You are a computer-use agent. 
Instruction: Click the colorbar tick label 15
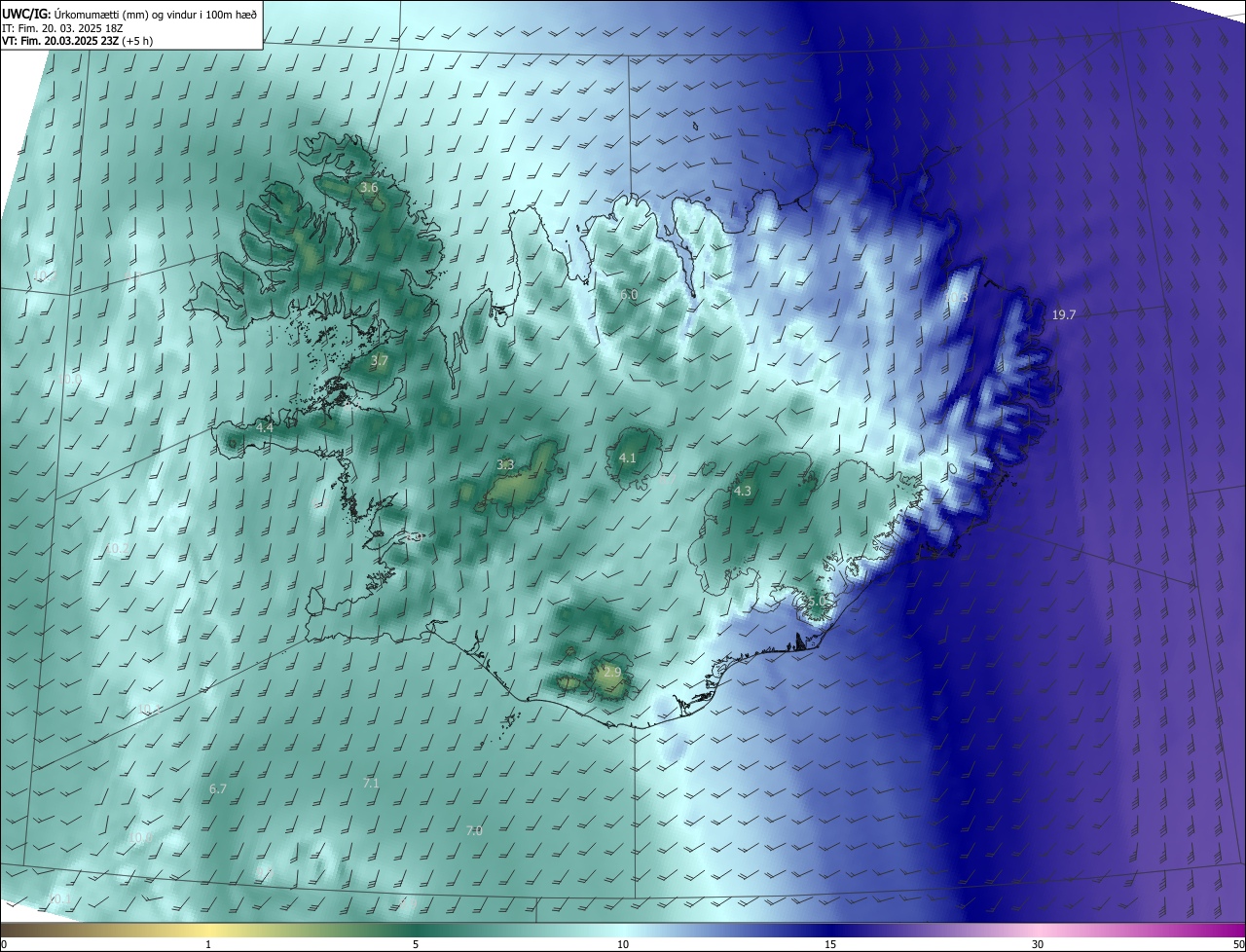pos(830,944)
